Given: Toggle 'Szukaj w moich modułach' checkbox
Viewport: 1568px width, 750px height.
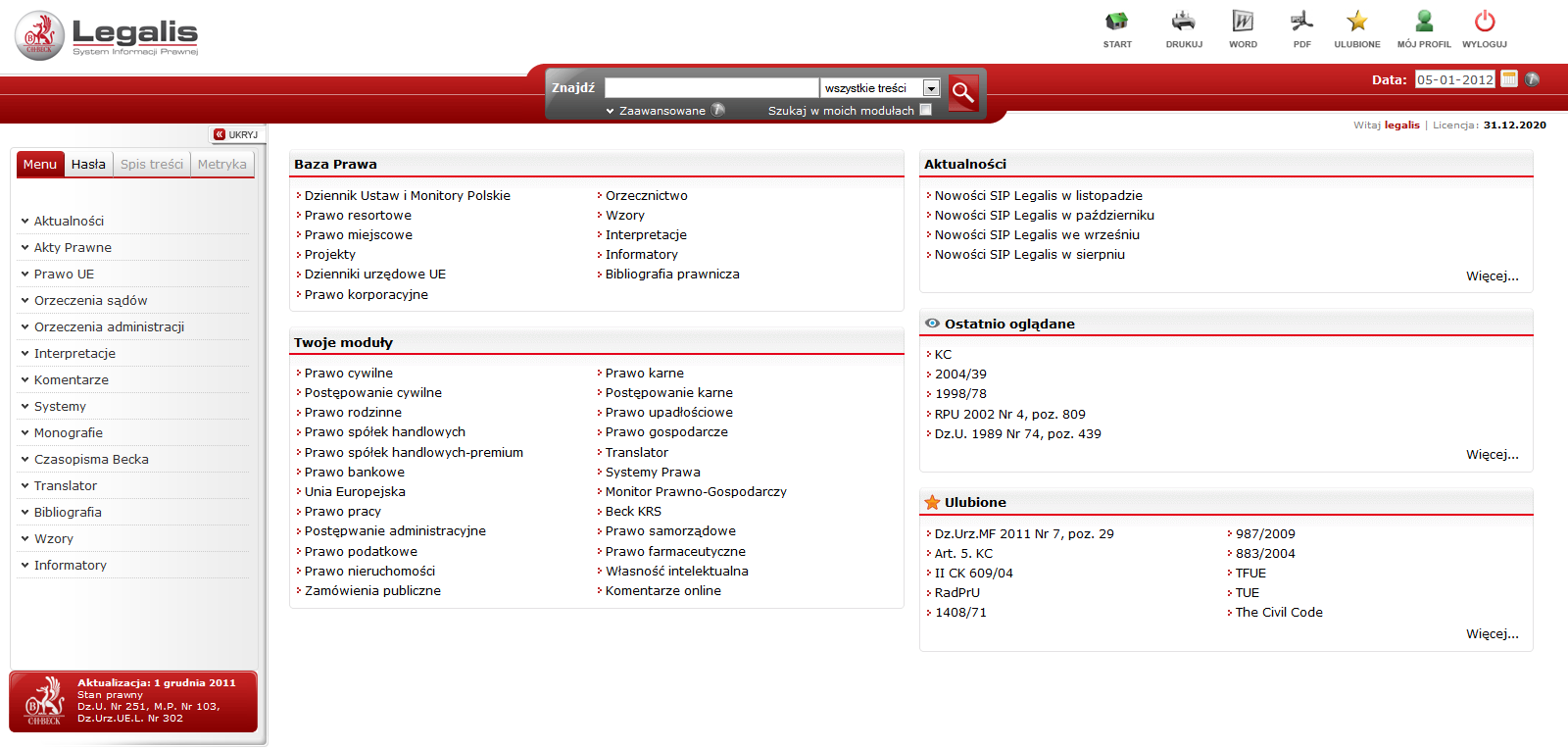Looking at the screenshot, I should coord(925,110).
